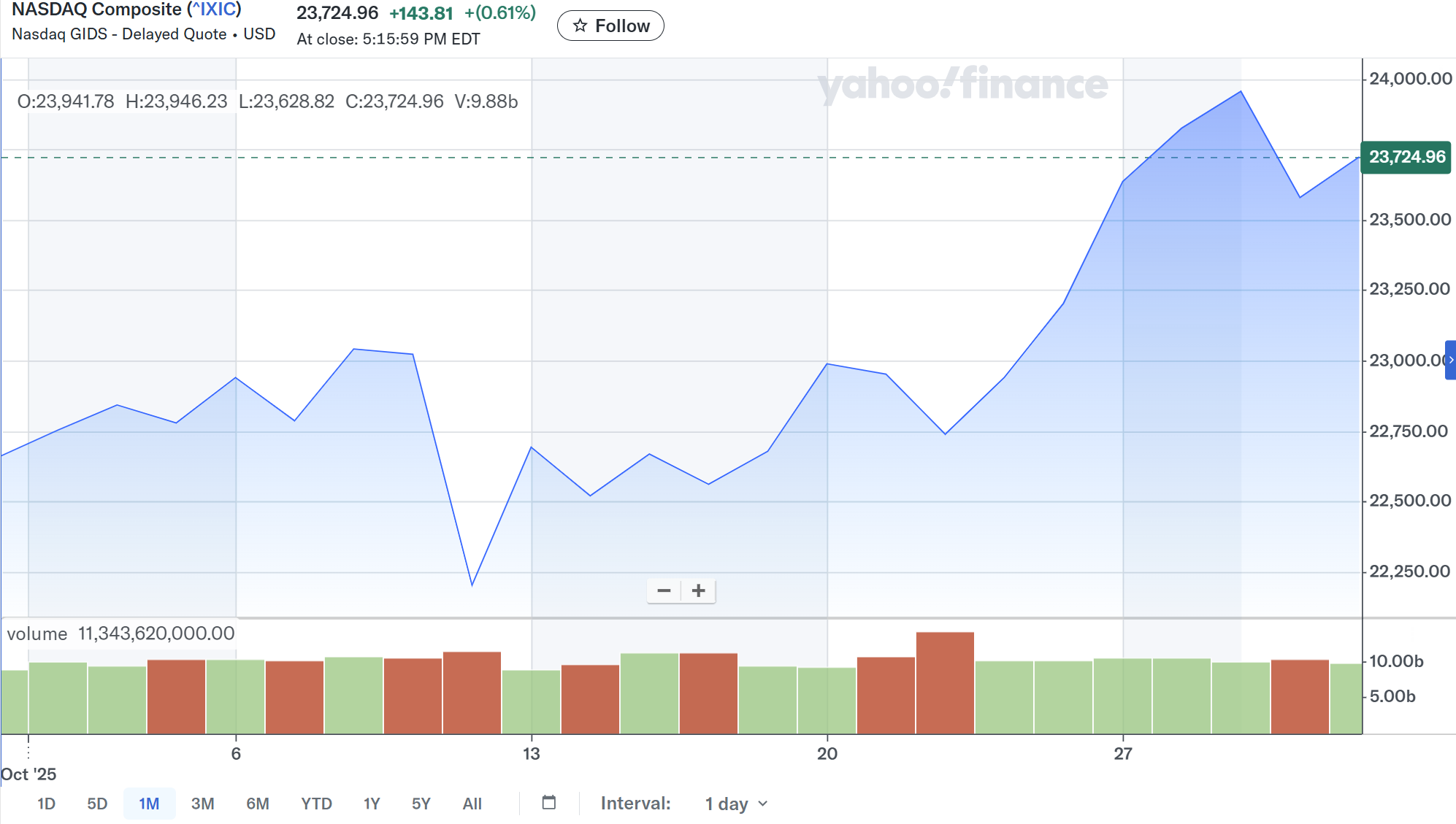Show the All time range
The height and width of the screenshot is (824, 1456).
pos(472,804)
